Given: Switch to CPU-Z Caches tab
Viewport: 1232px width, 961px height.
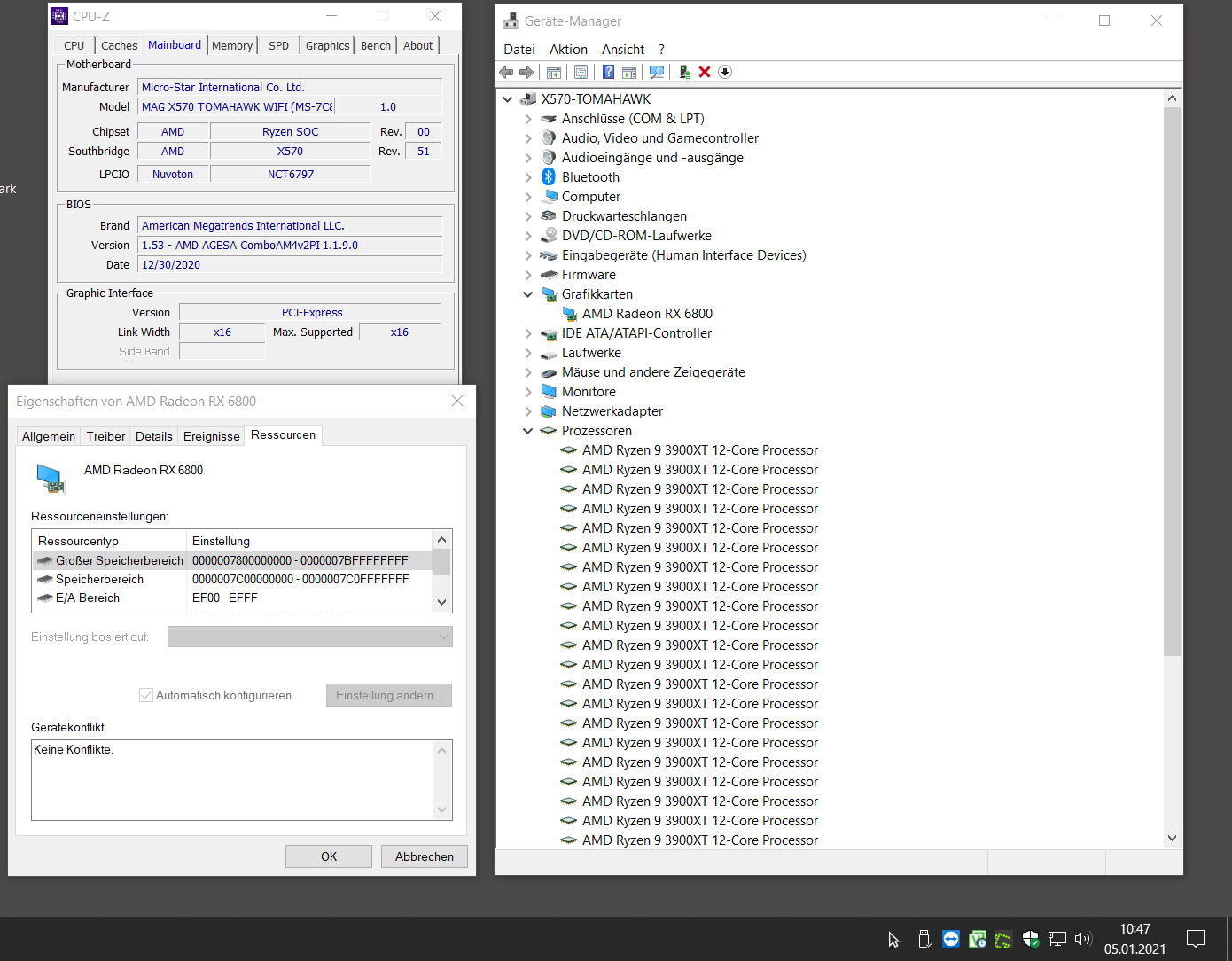Looking at the screenshot, I should (119, 45).
